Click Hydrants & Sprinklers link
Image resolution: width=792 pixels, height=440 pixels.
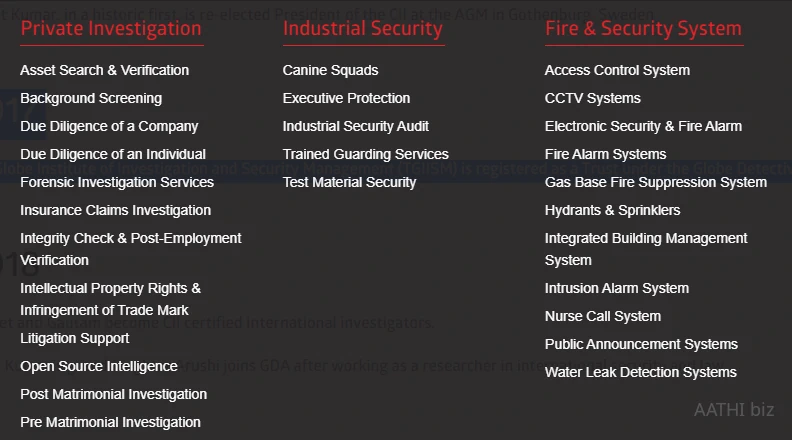pos(612,210)
